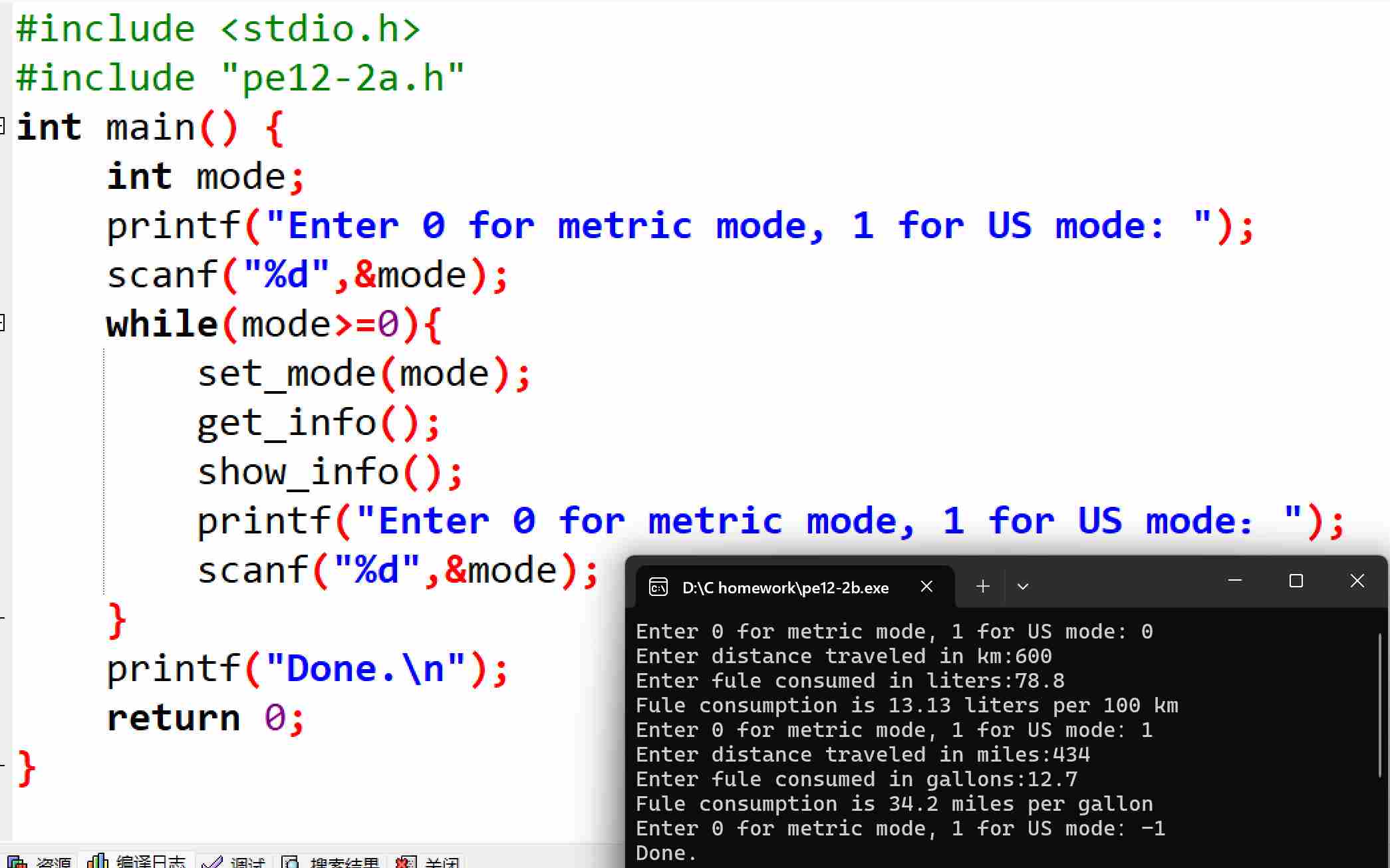Click the command prompt icon on terminal tab
Image resolution: width=1390 pixels, height=868 pixels.
658,587
